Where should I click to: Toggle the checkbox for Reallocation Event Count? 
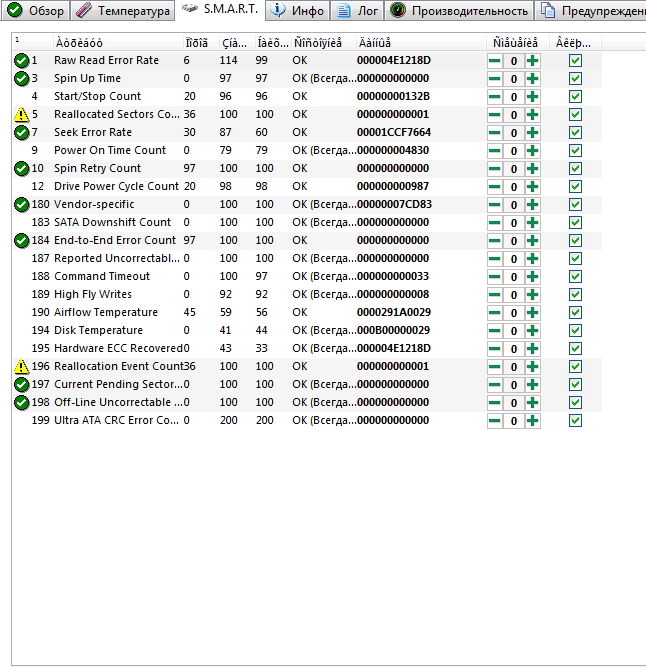click(x=575, y=366)
